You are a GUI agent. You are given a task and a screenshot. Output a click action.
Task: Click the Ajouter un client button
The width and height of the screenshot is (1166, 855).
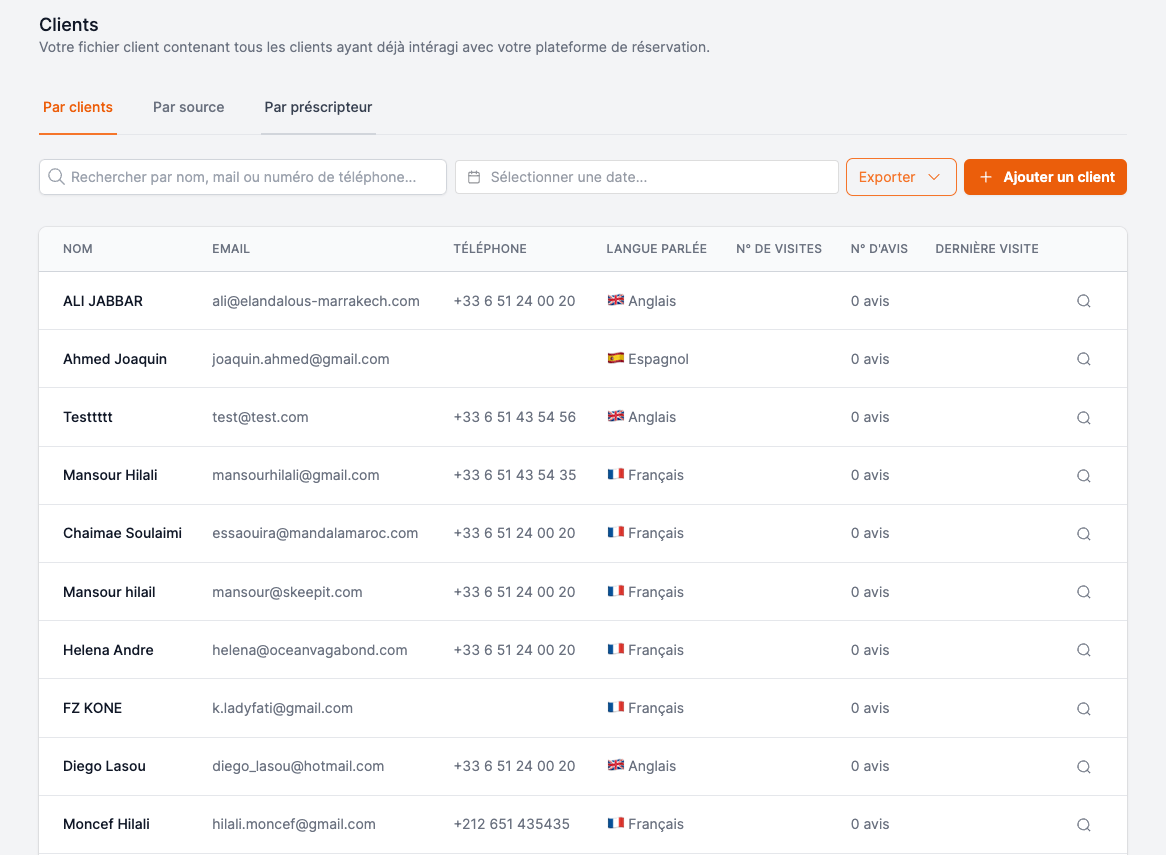(1045, 176)
